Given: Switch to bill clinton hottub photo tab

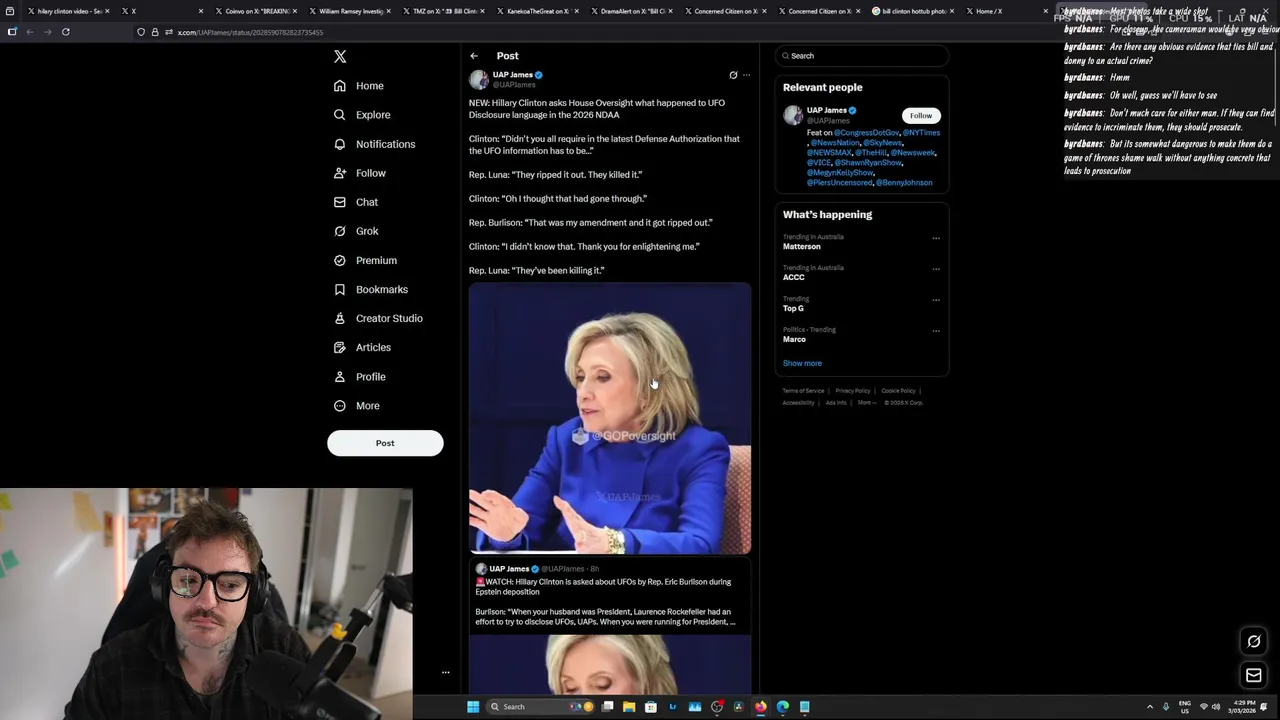Looking at the screenshot, I should [913, 11].
